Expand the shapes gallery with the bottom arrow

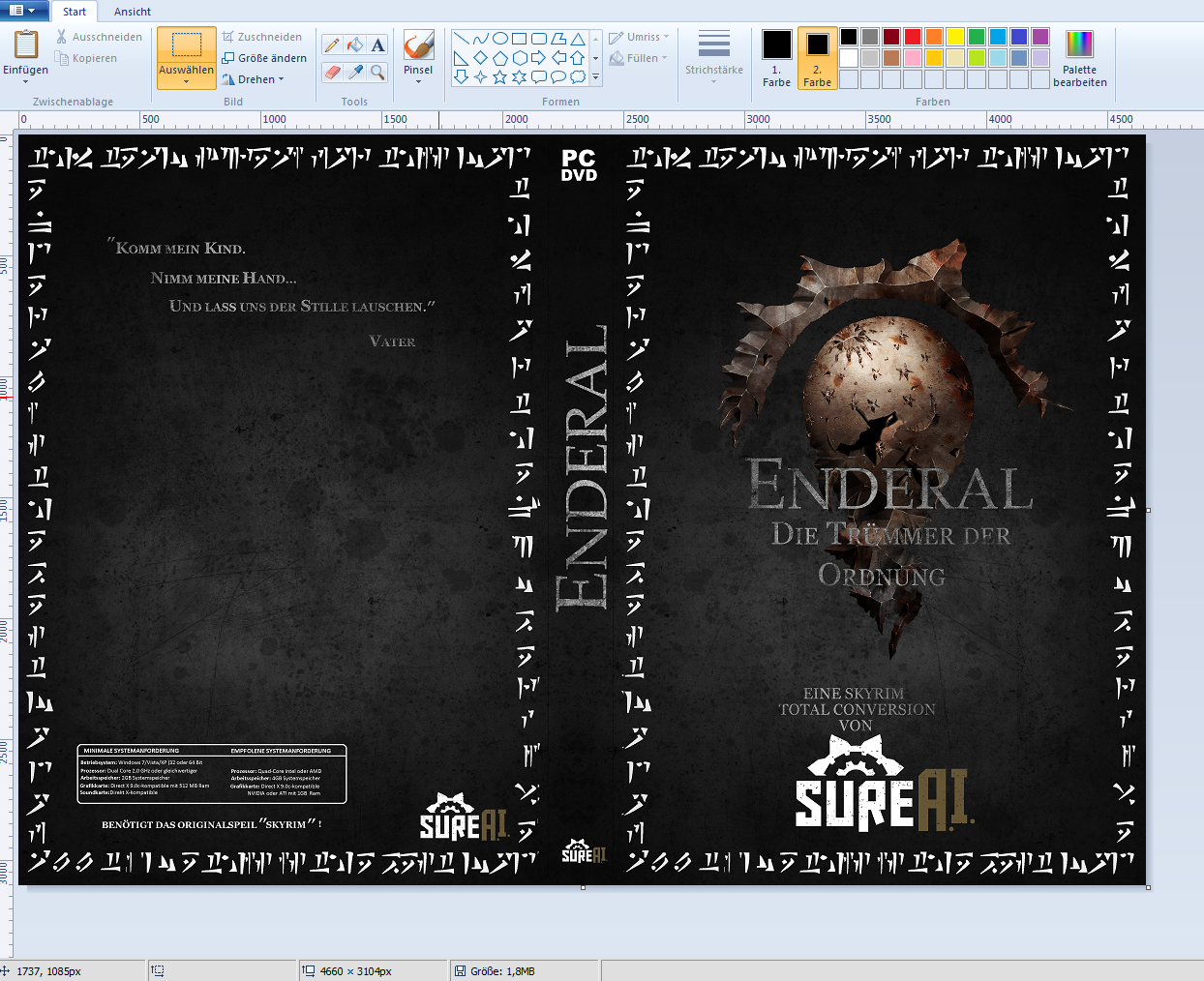(x=596, y=76)
